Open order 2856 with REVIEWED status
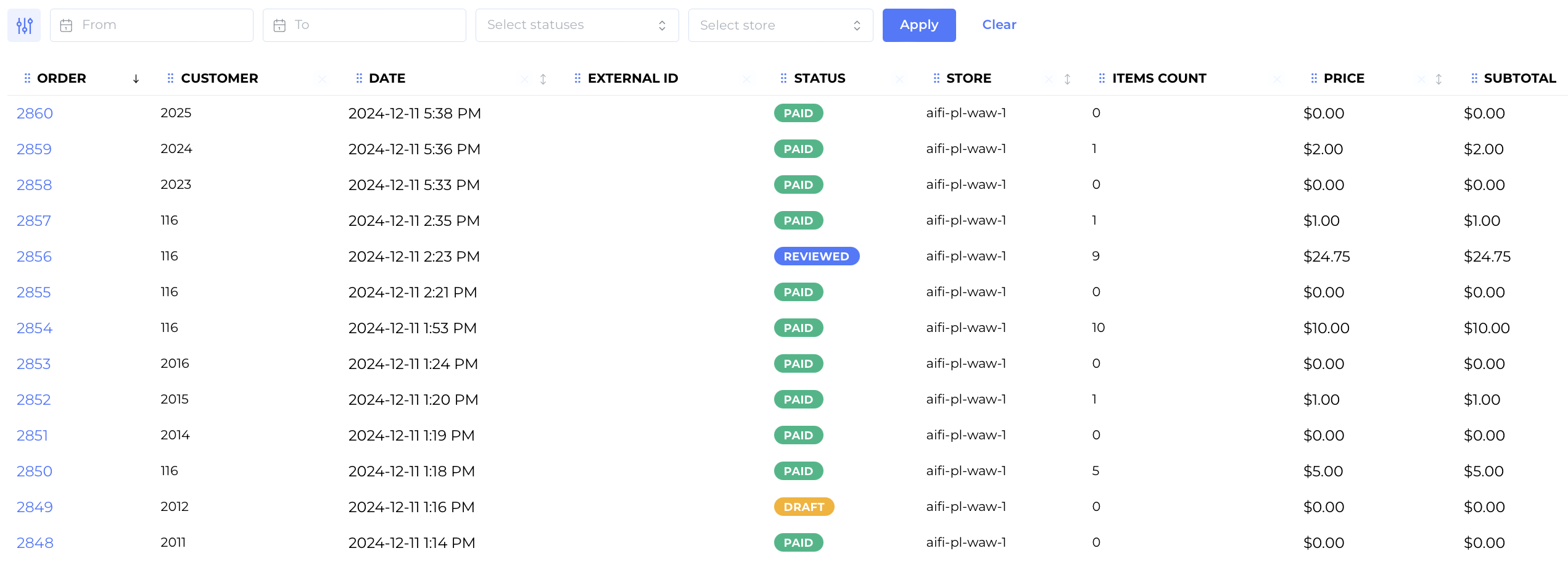This screenshot has height=564, width=1568. (34, 256)
